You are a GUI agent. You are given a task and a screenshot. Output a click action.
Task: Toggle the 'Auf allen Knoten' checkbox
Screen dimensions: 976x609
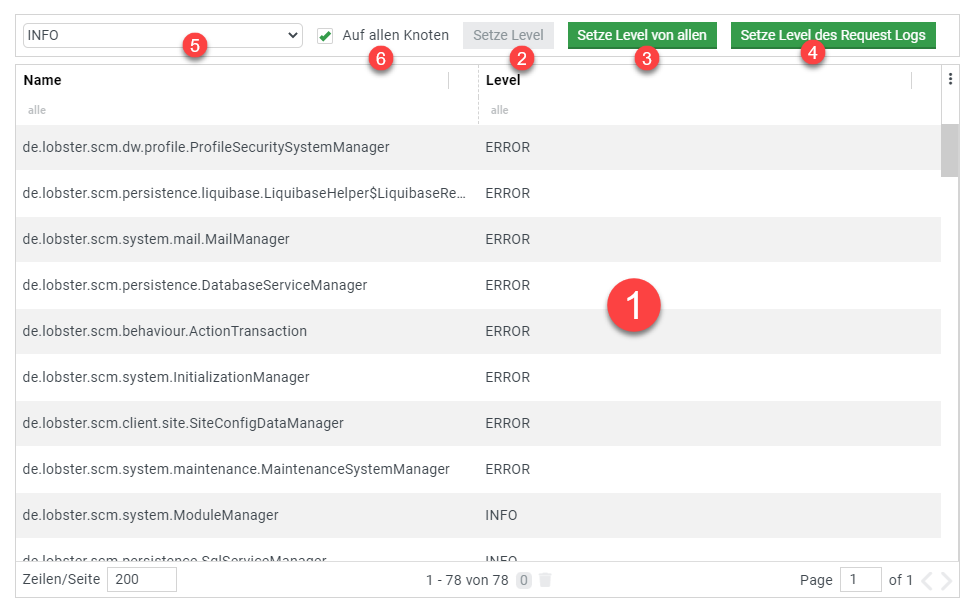pyautogui.click(x=325, y=36)
